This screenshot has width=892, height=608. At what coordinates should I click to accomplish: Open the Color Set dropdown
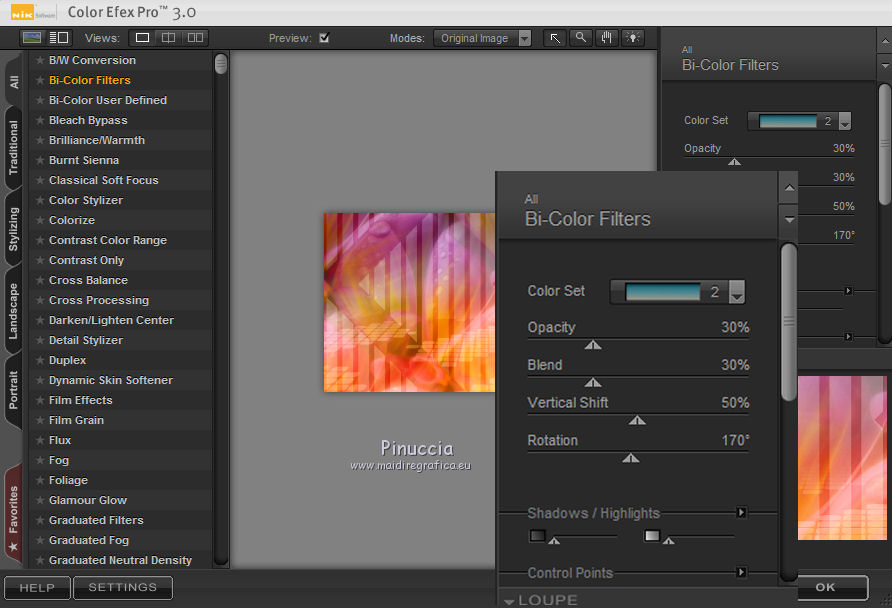737,292
